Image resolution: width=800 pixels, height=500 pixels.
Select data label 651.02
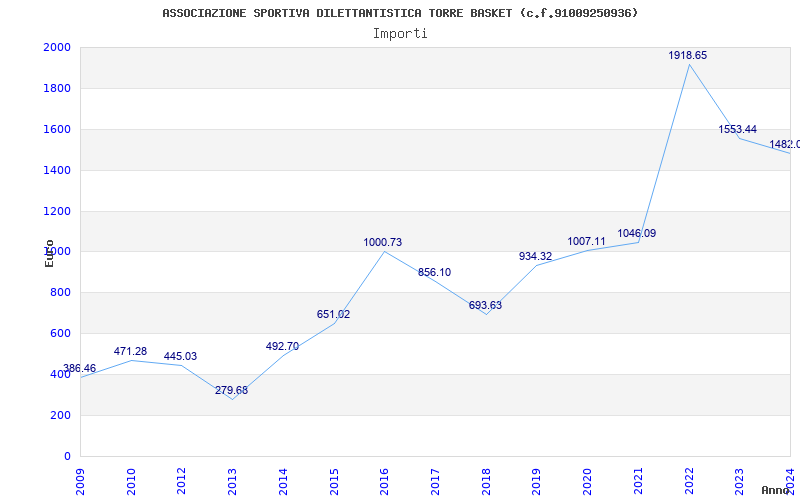333,314
